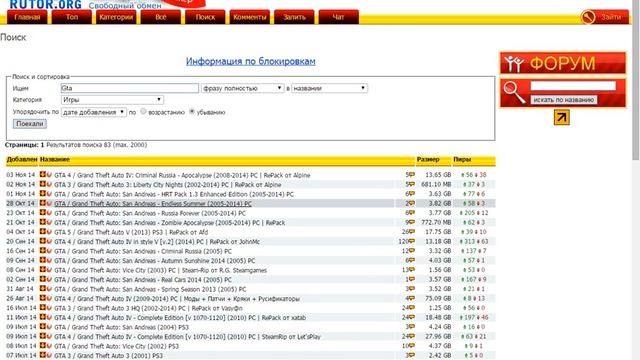Open the San Andreas - Endless Summer link

(x=153, y=204)
